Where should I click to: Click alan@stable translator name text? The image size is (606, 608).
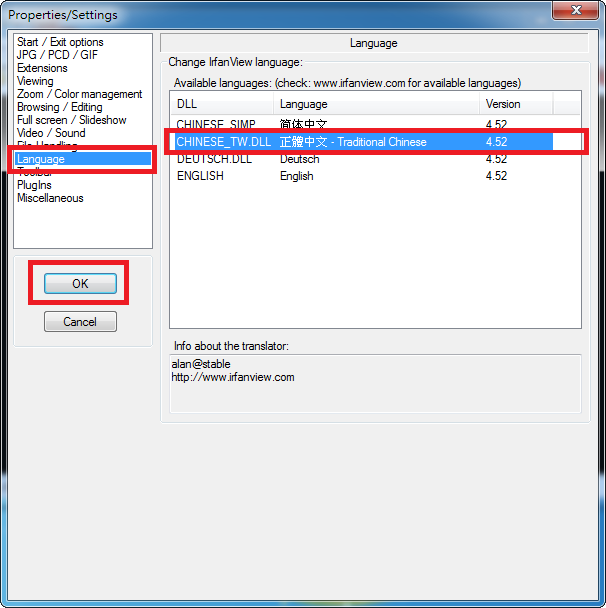coord(201,364)
